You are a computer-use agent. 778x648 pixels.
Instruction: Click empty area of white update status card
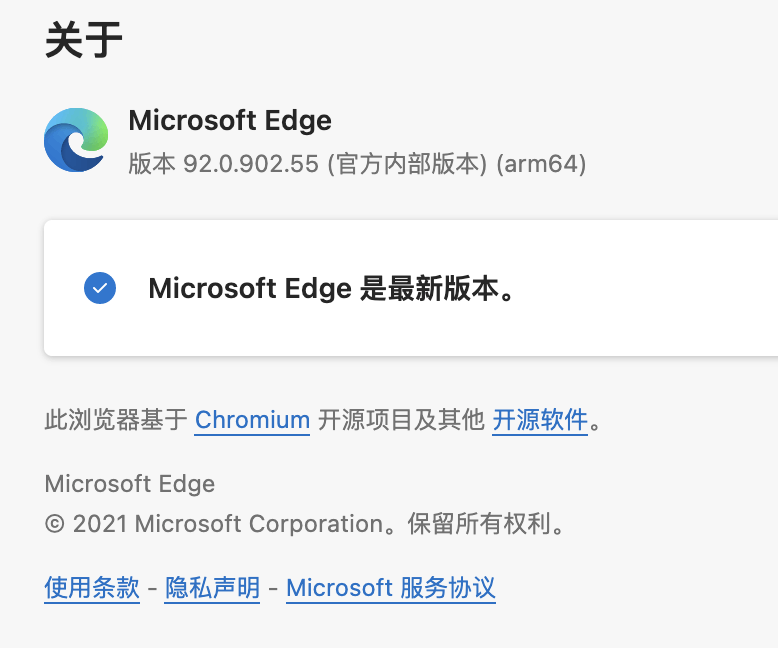(x=645, y=288)
